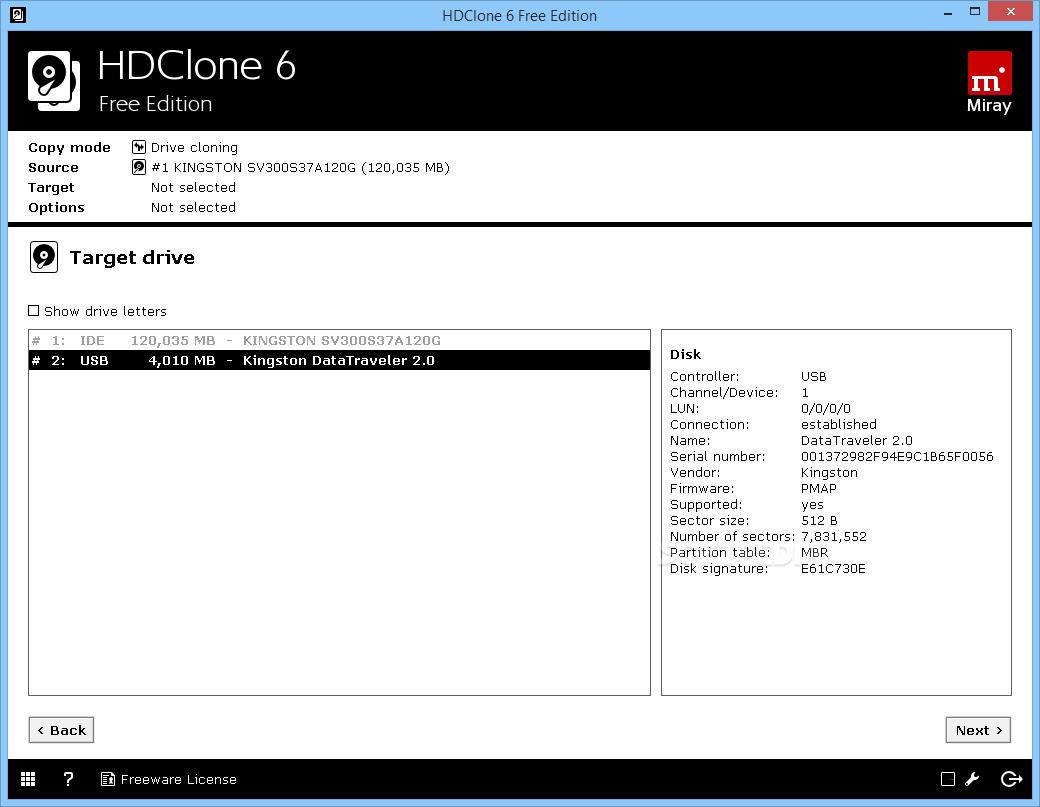Screen dimensions: 1040x807
Task: Click the source disk icon next to KINGSTON SV300S37A120G
Action: 139,167
